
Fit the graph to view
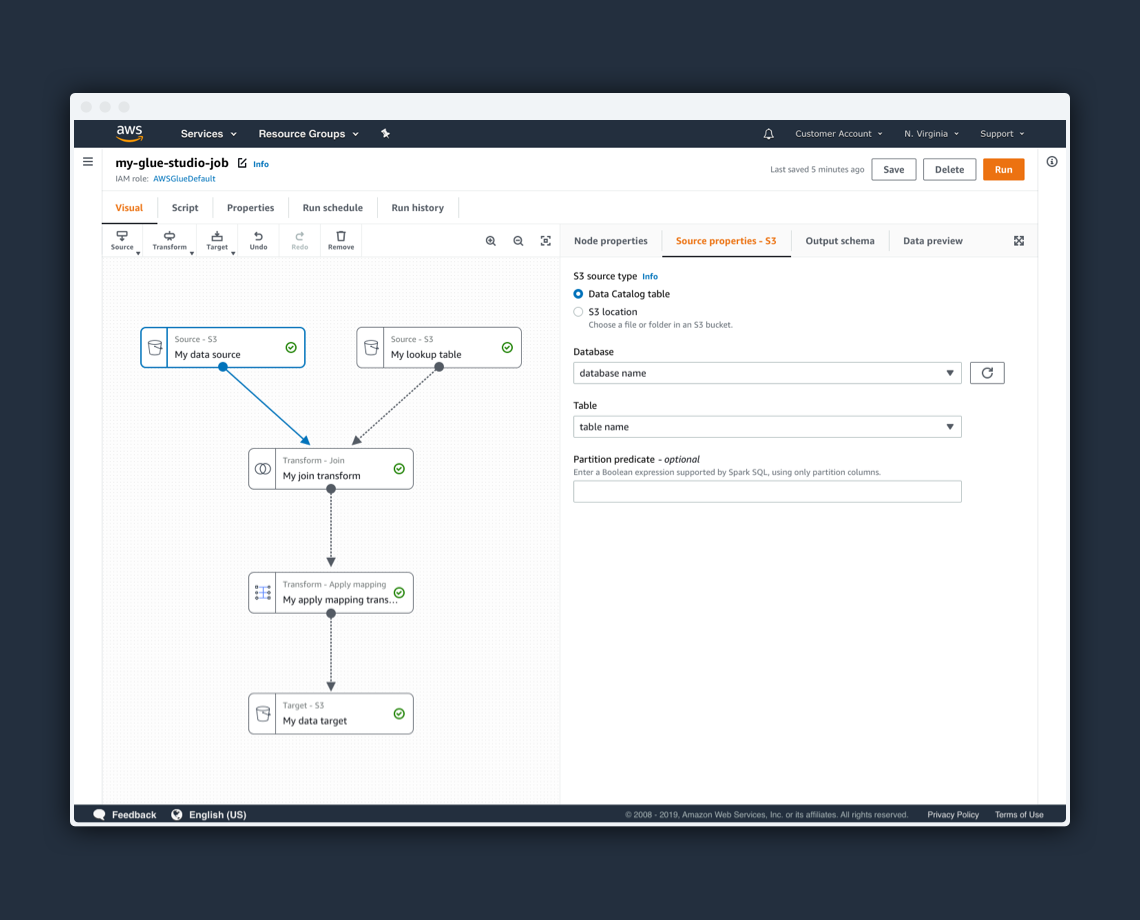point(546,241)
